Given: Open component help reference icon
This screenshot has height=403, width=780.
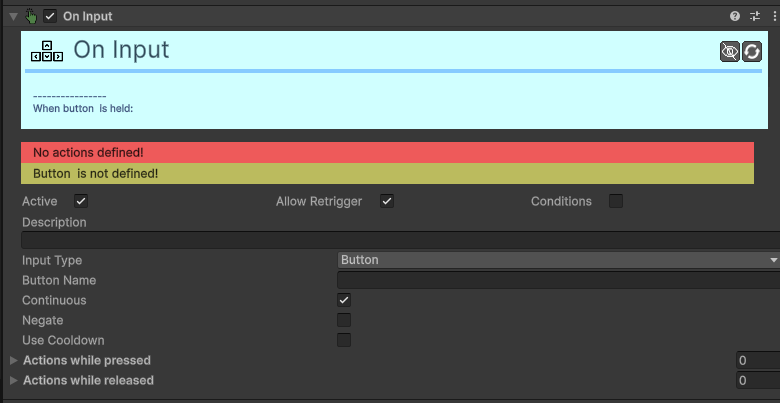Looking at the screenshot, I should click(735, 16).
